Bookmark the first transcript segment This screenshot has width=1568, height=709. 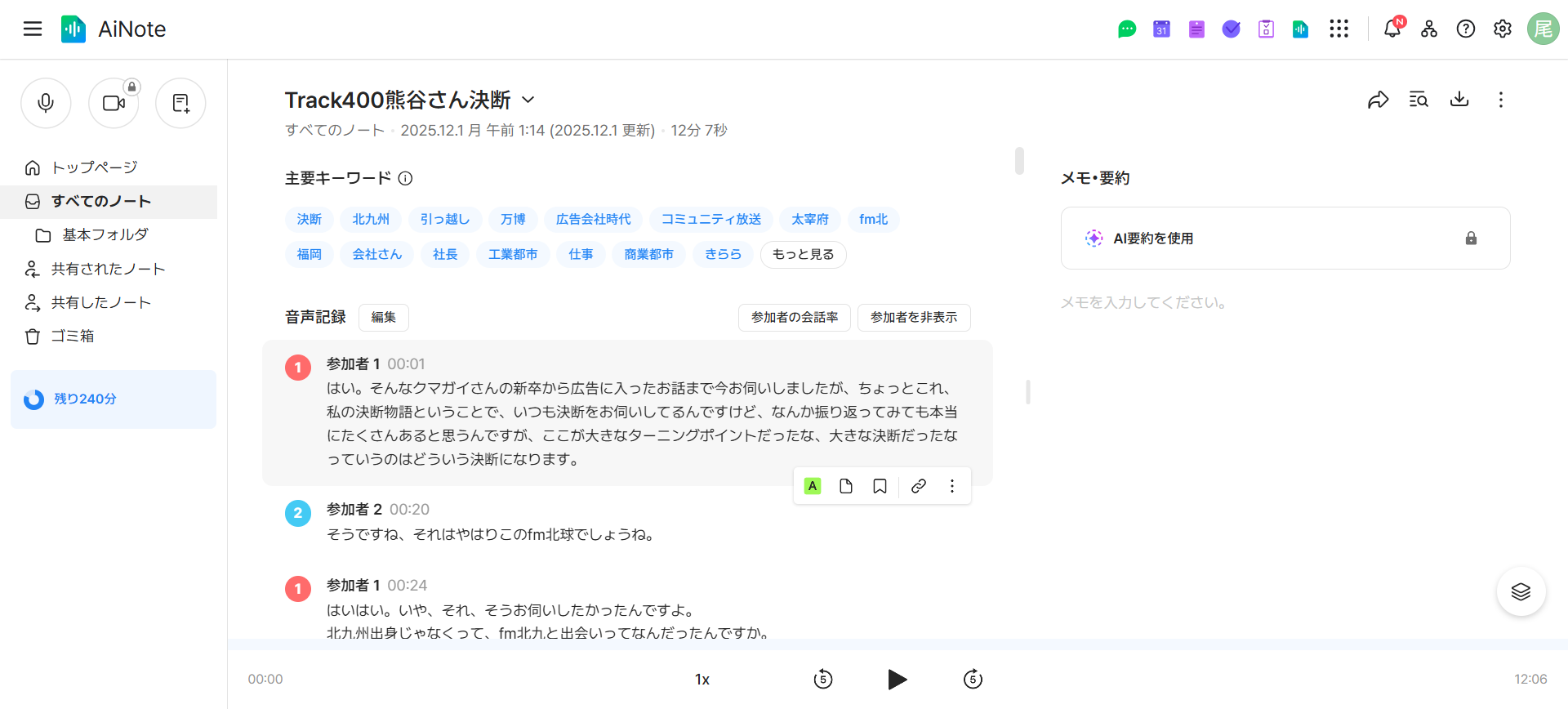[880, 486]
